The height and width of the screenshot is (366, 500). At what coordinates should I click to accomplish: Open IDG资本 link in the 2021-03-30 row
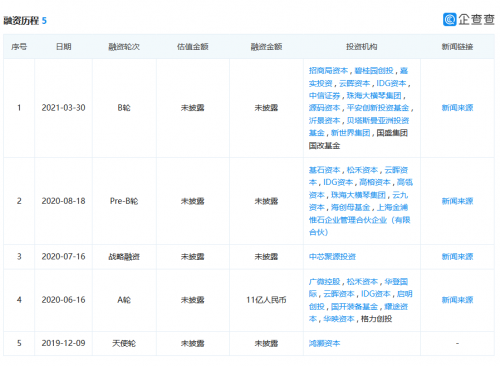tap(391, 83)
